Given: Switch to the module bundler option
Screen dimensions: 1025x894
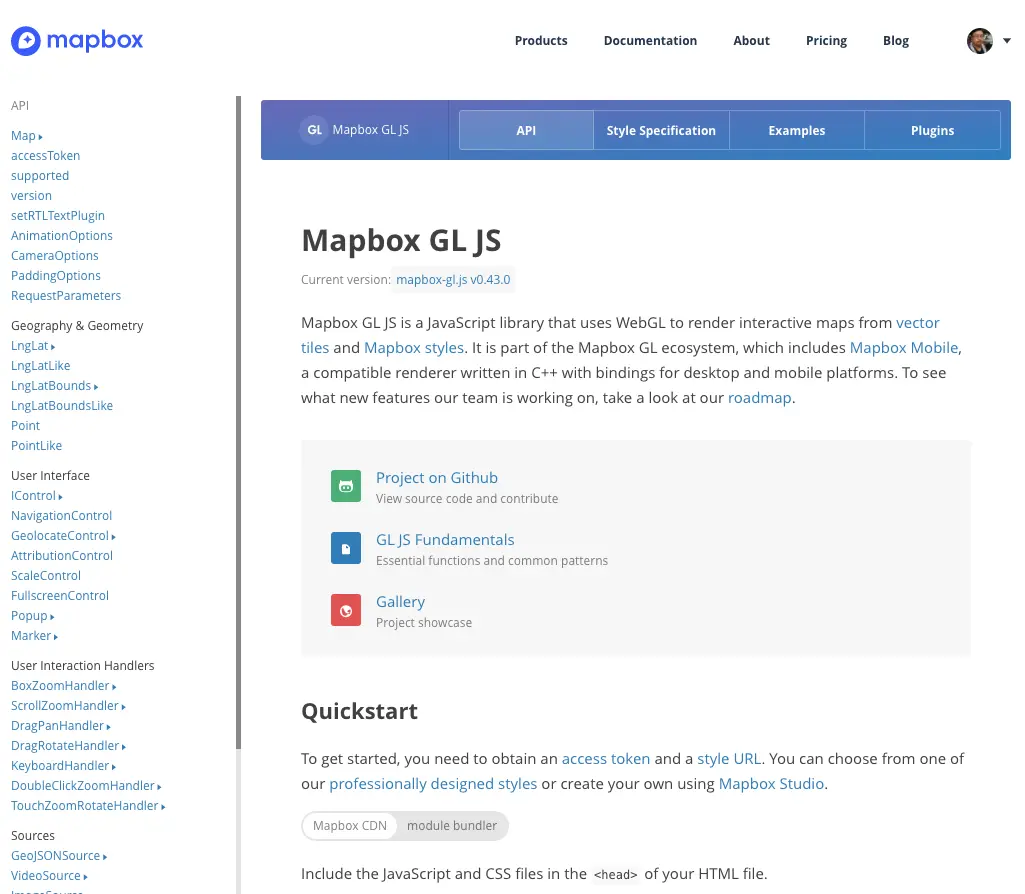Looking at the screenshot, I should point(452,825).
